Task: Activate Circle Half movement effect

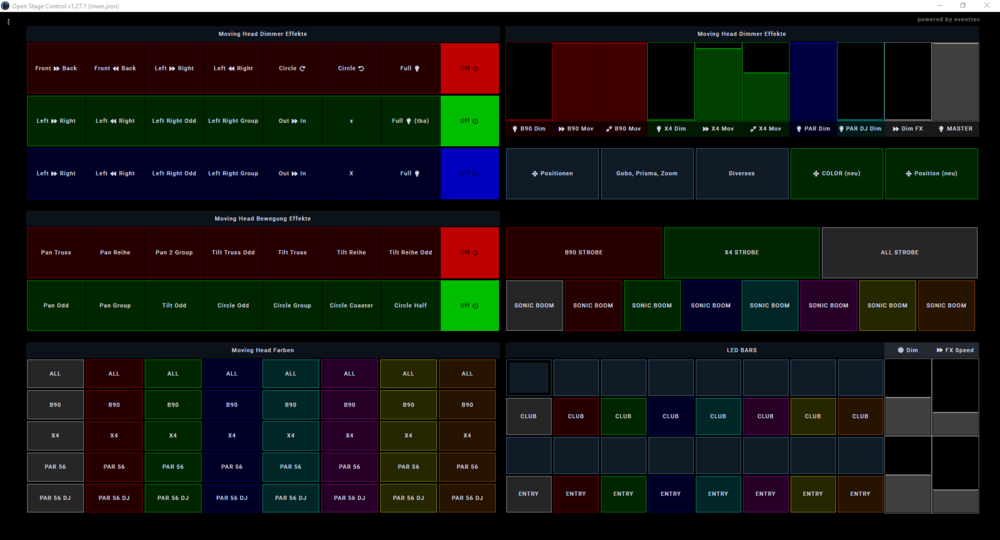Action: [410, 305]
